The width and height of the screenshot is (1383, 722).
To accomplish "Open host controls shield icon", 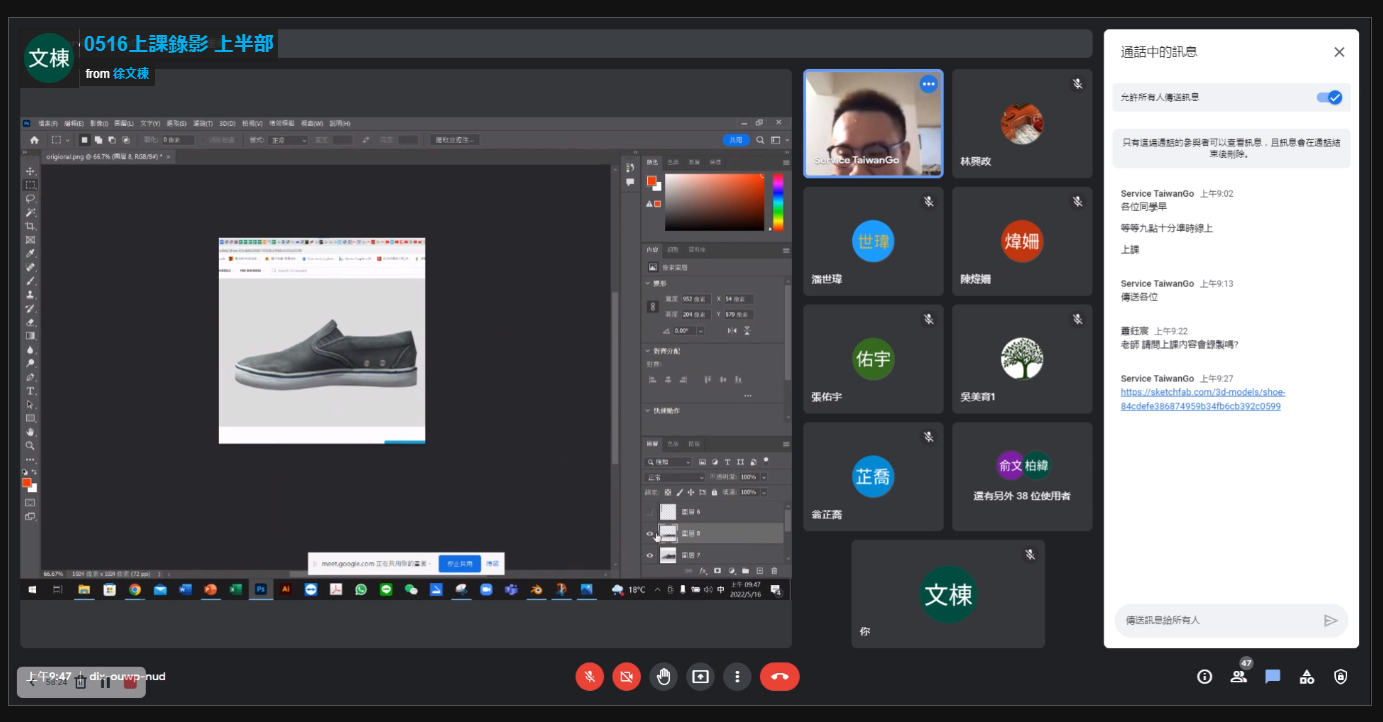I will coord(1341,677).
